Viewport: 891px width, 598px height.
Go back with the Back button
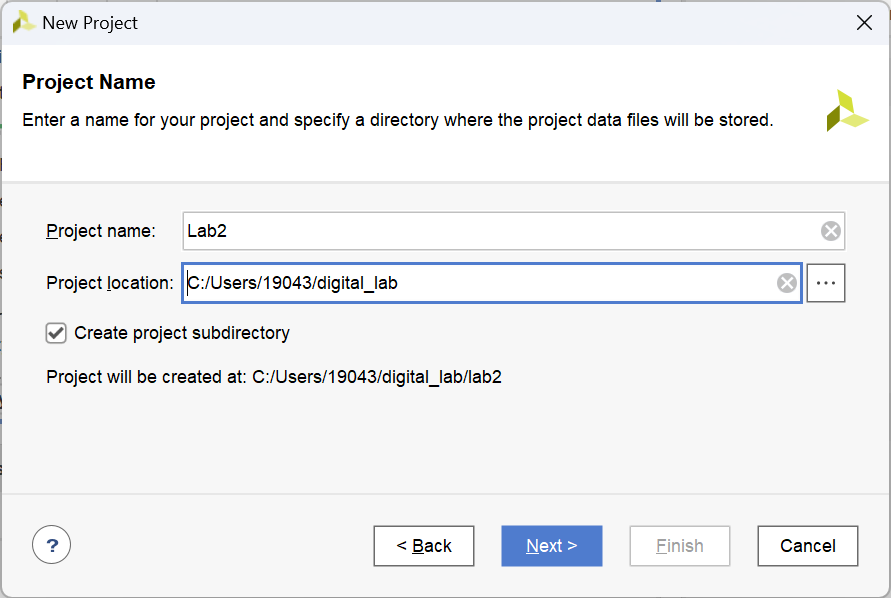coord(424,546)
